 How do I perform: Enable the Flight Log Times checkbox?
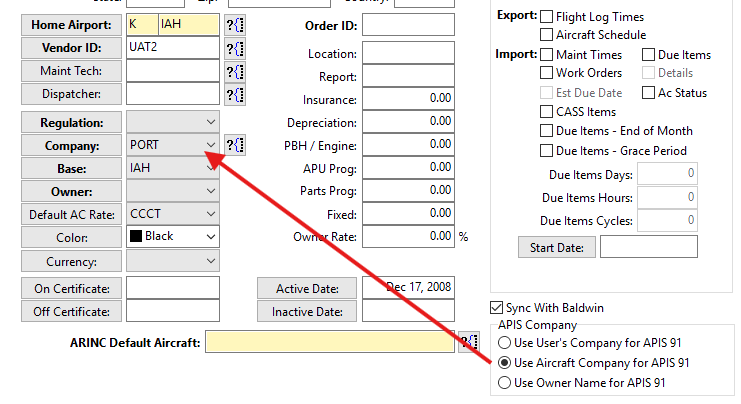point(547,17)
